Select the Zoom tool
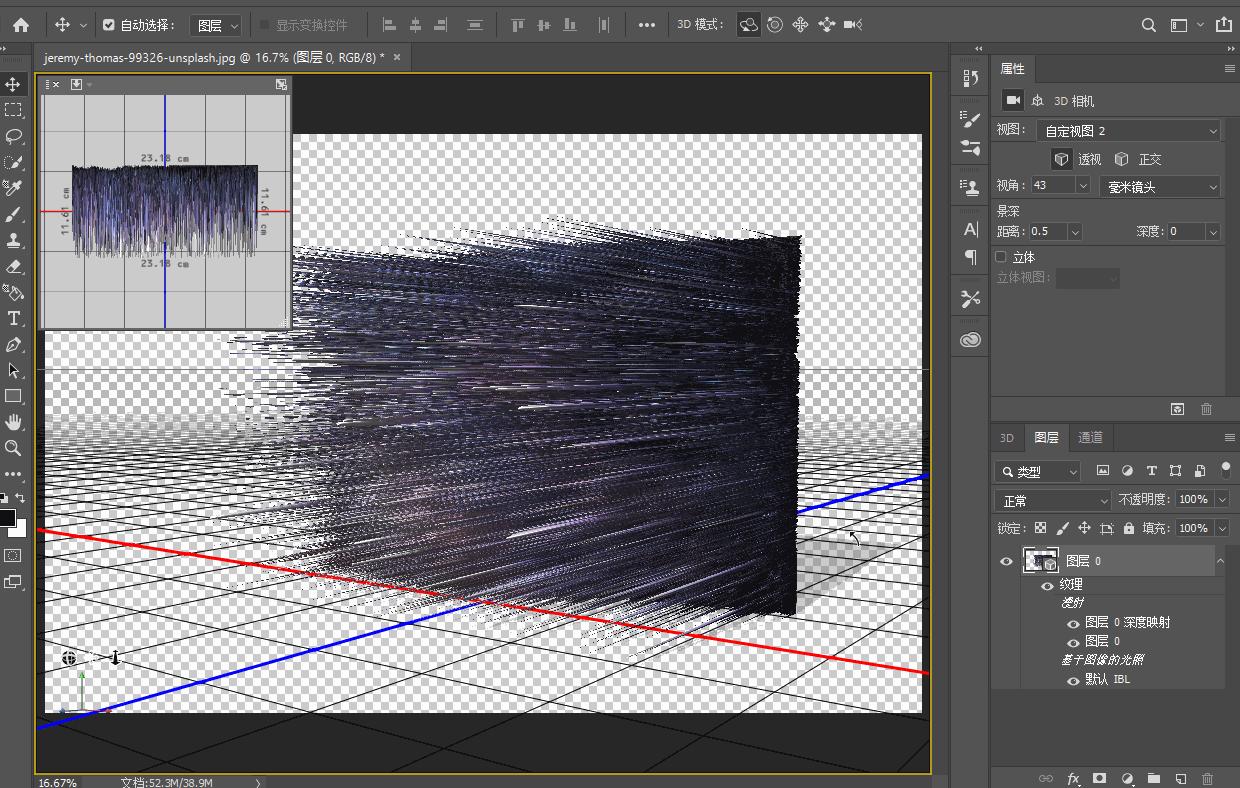Image resolution: width=1240 pixels, height=788 pixels. click(x=13, y=448)
